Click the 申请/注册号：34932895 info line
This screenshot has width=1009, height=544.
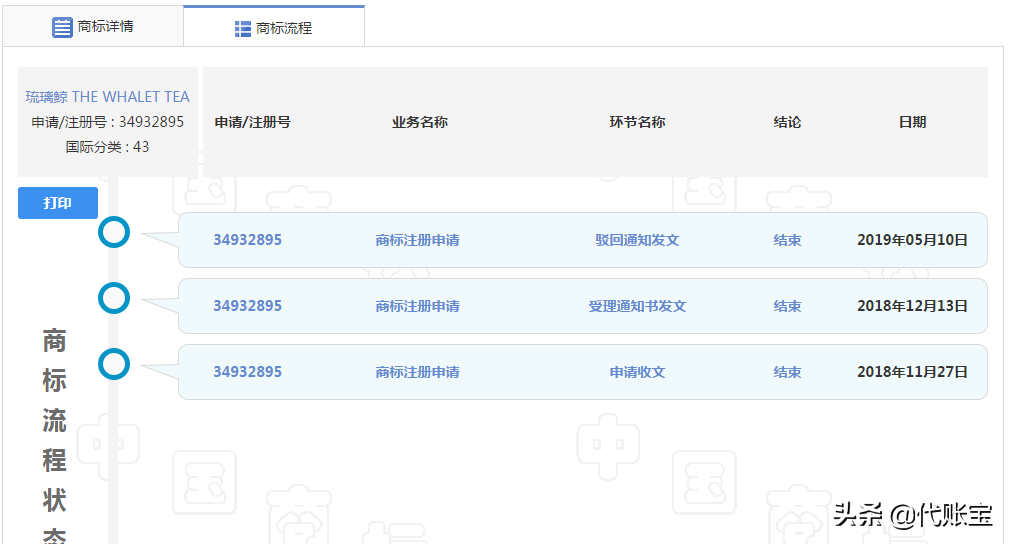(x=107, y=122)
